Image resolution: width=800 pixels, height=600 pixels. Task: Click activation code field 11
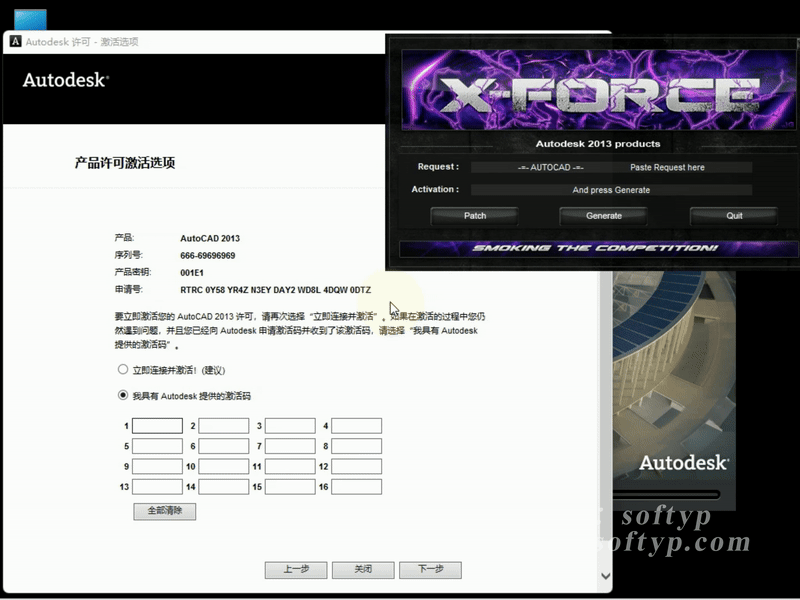[290, 466]
